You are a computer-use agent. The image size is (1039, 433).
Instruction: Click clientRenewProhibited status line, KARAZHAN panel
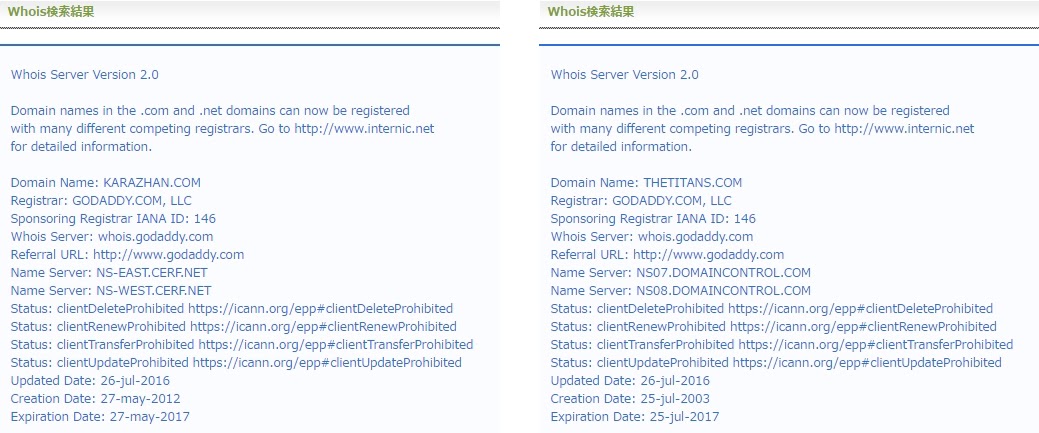pyautogui.click(x=234, y=326)
